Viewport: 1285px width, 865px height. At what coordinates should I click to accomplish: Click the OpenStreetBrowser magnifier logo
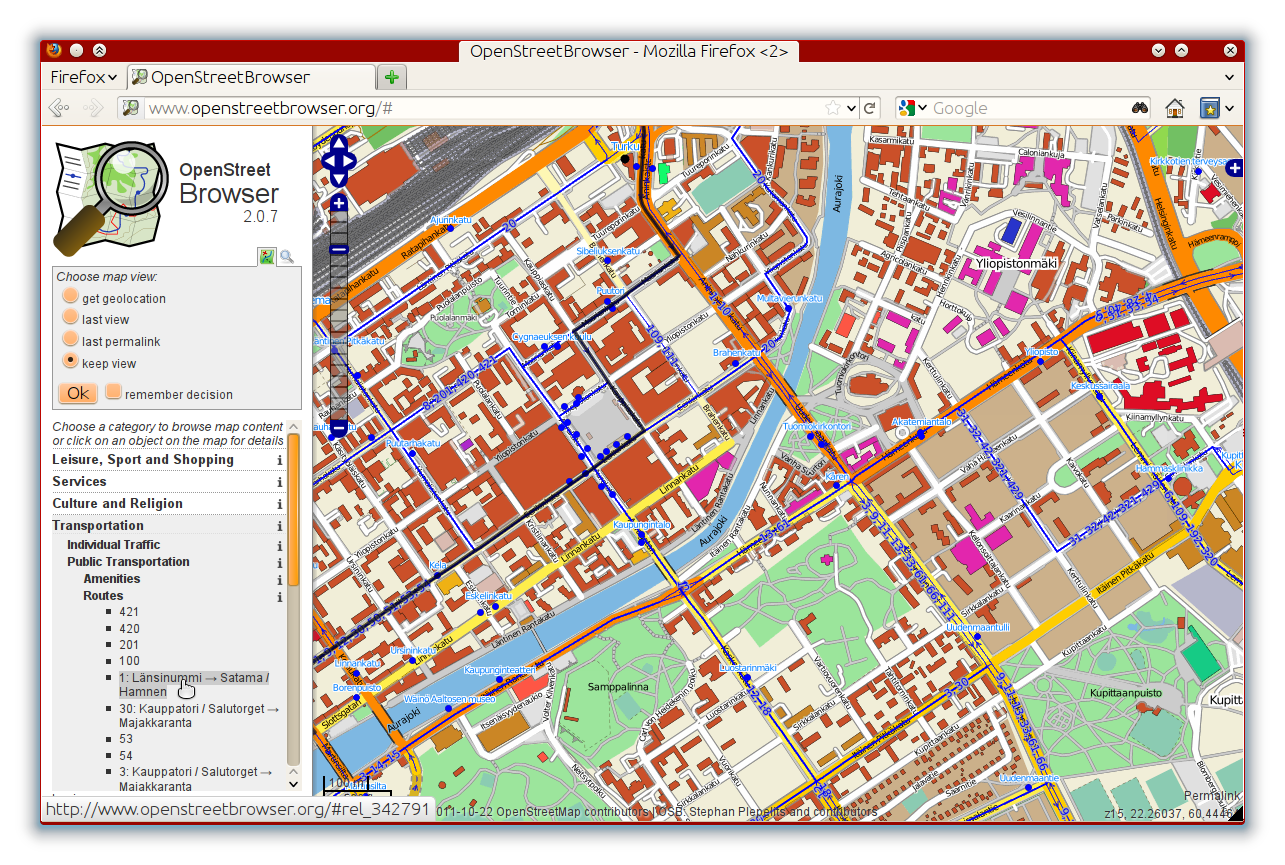(110, 198)
